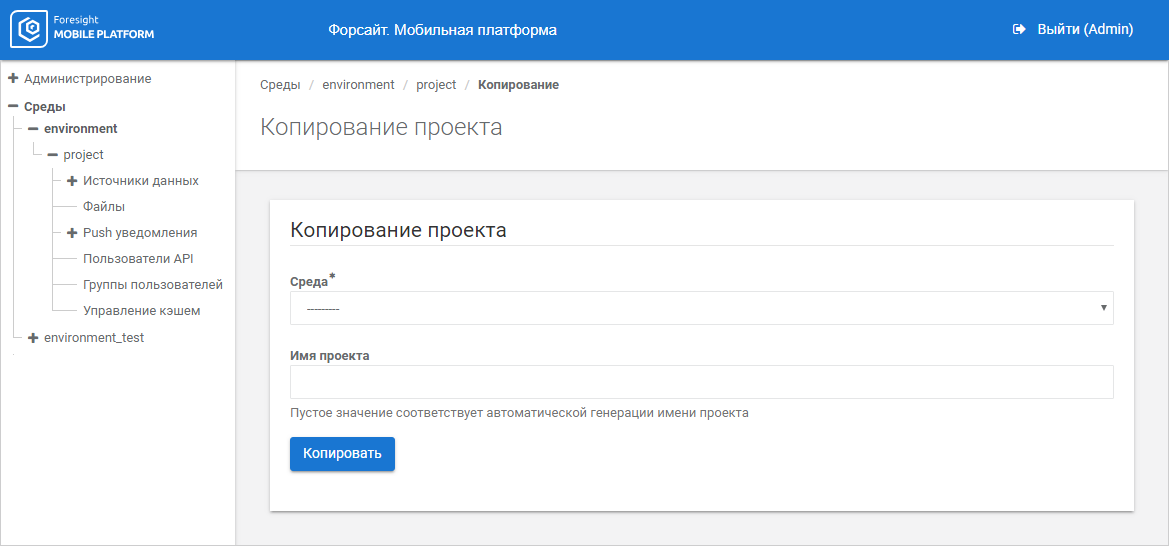The image size is (1169, 546).
Task: Go to project breadcrumb link
Action: tap(436, 85)
